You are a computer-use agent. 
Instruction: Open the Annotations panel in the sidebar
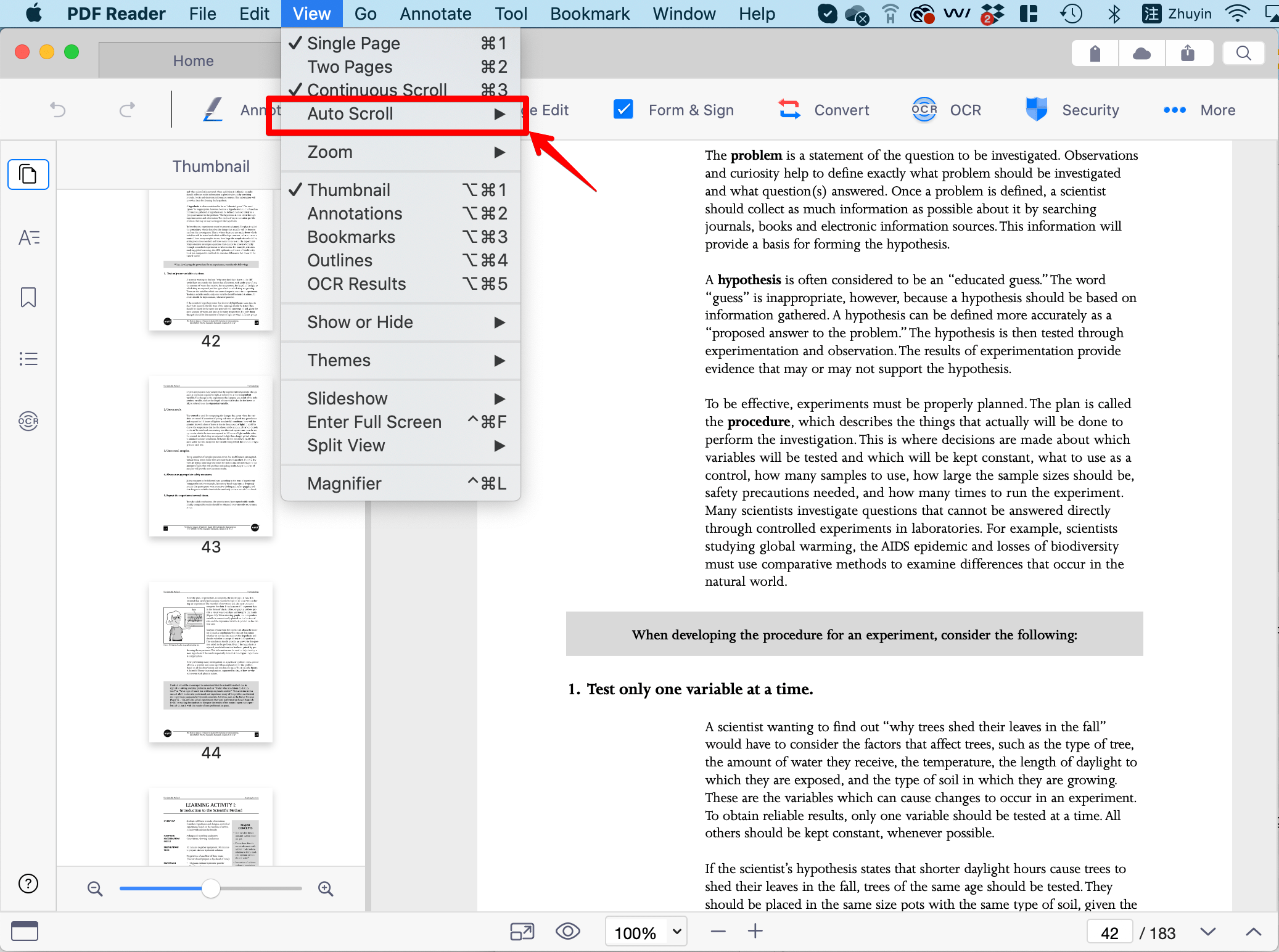(x=28, y=237)
